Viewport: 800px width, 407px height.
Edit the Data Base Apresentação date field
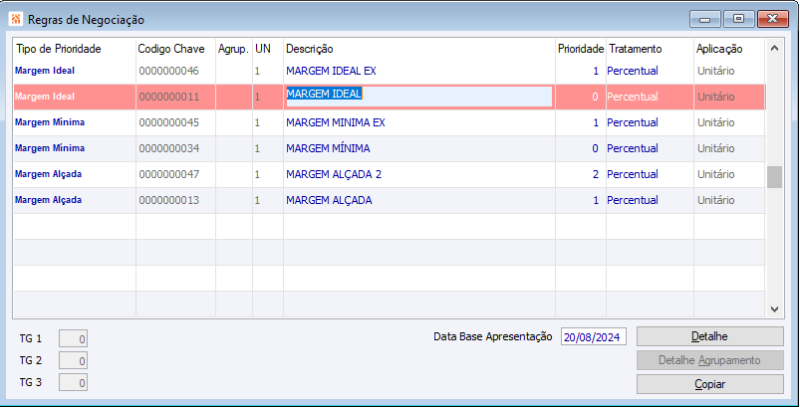pos(593,337)
